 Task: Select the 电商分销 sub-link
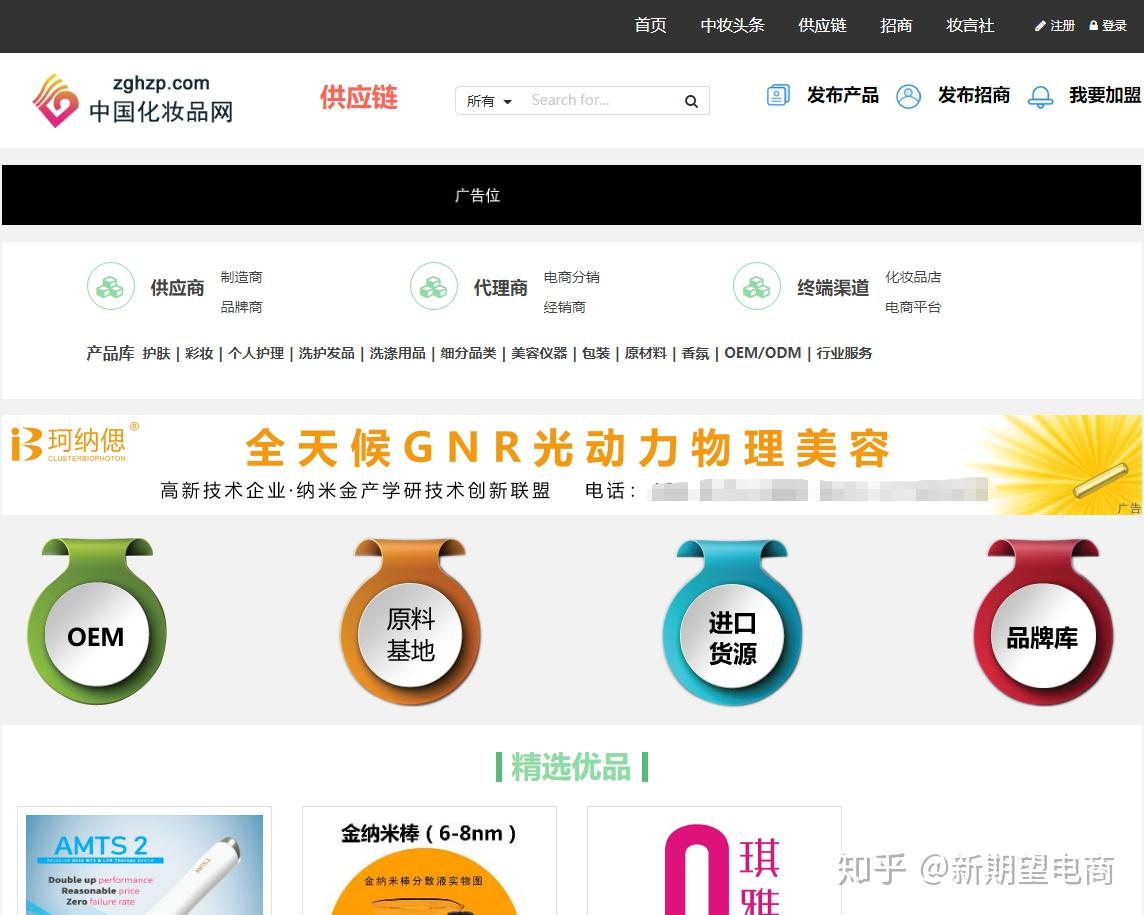click(571, 277)
